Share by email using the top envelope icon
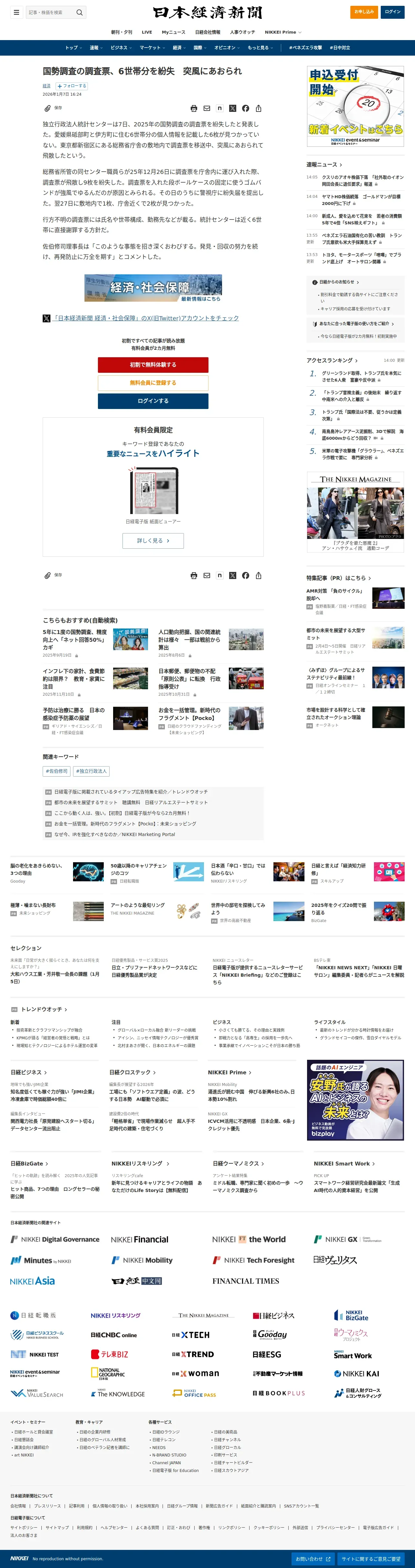This screenshot has height=1568, width=415. pyautogui.click(x=207, y=108)
